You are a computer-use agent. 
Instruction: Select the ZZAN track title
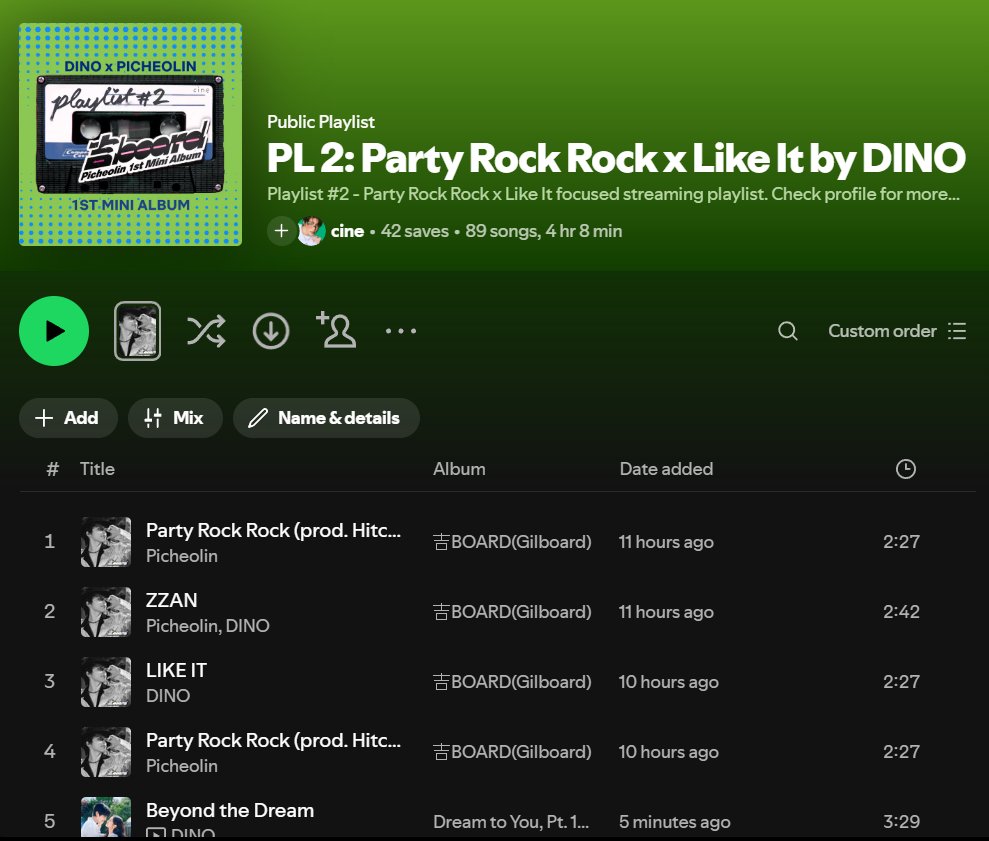point(172,600)
